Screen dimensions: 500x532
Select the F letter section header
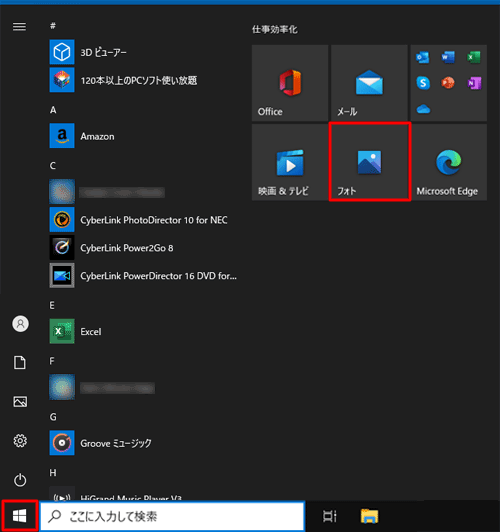(52, 361)
